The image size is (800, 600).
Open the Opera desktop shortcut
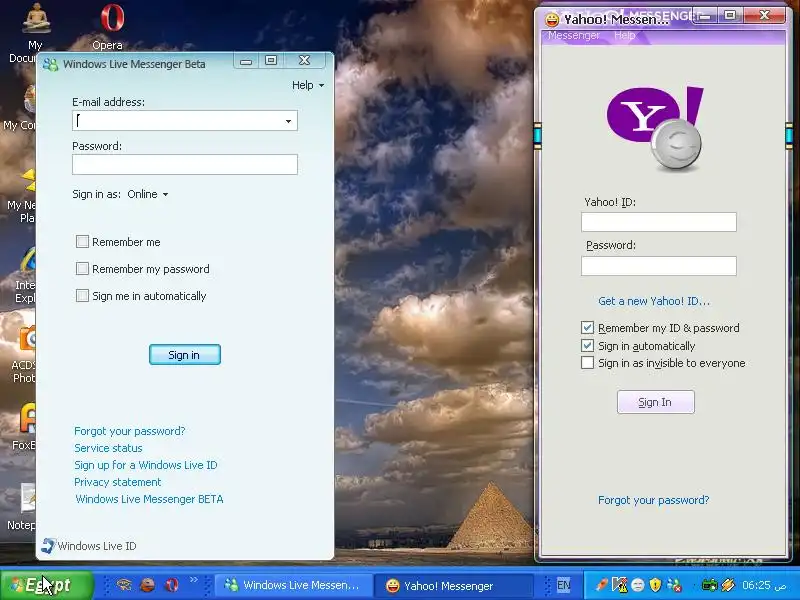112,26
